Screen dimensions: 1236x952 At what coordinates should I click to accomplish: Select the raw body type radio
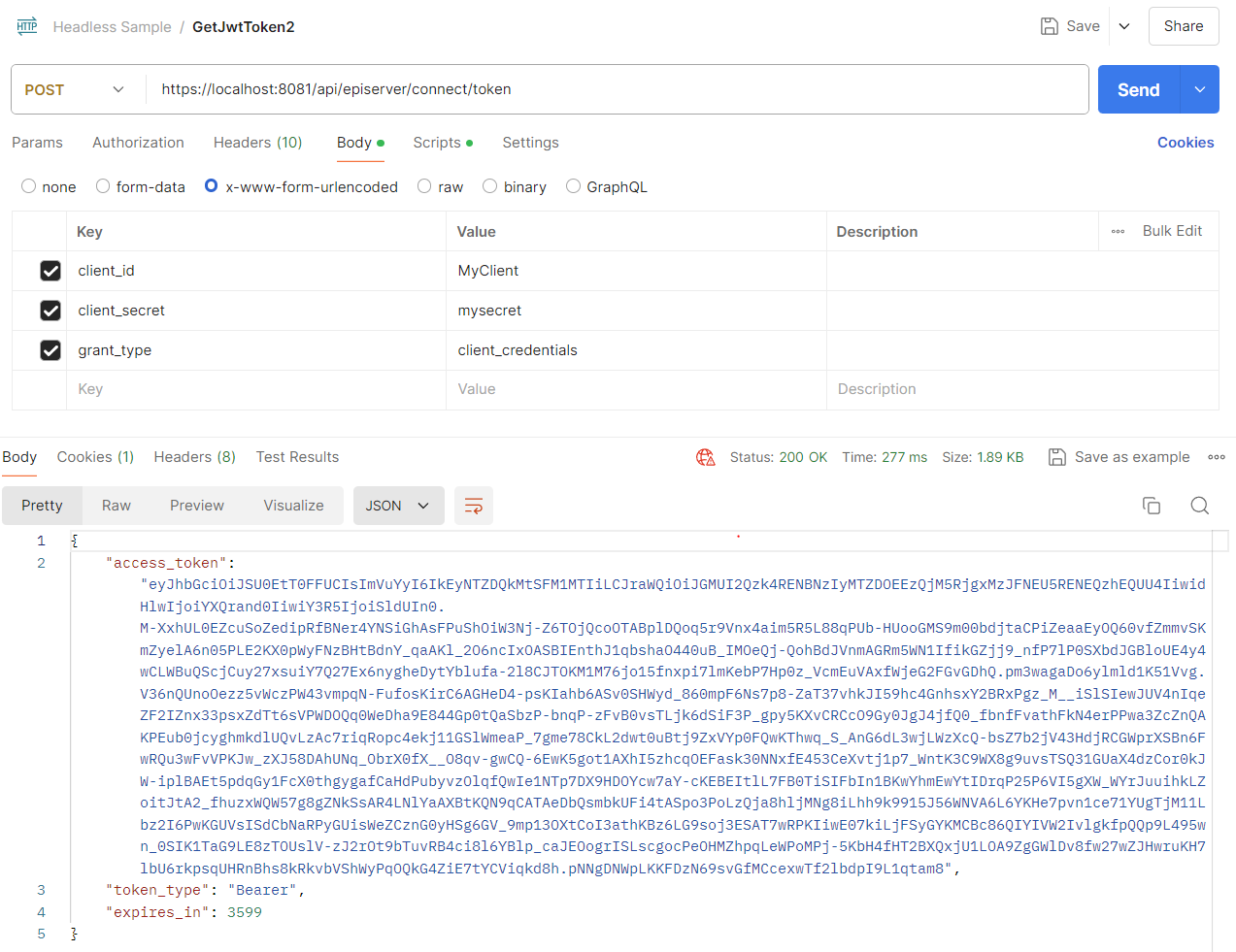click(x=424, y=186)
